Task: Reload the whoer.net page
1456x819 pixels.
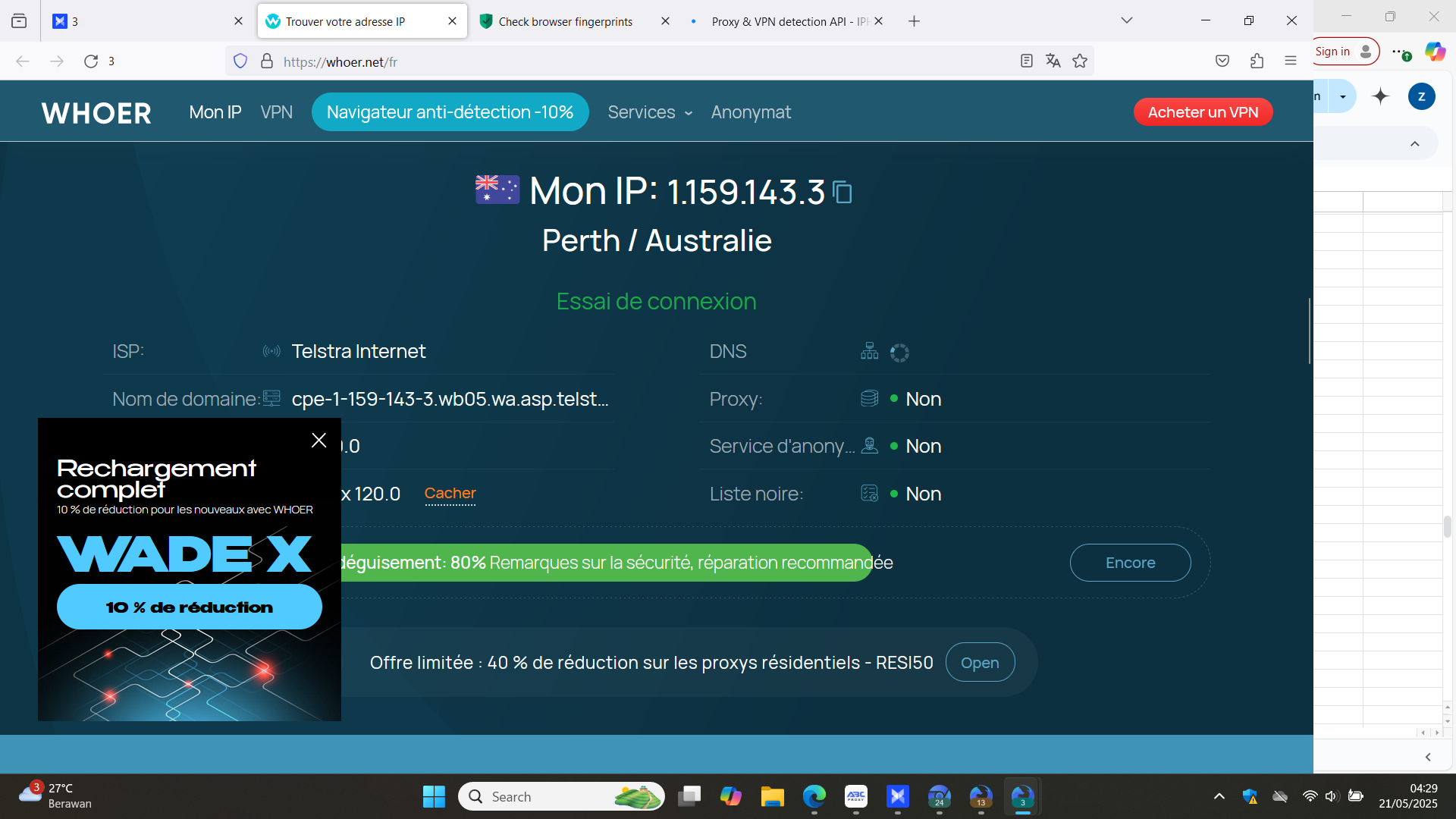Action: [x=91, y=61]
